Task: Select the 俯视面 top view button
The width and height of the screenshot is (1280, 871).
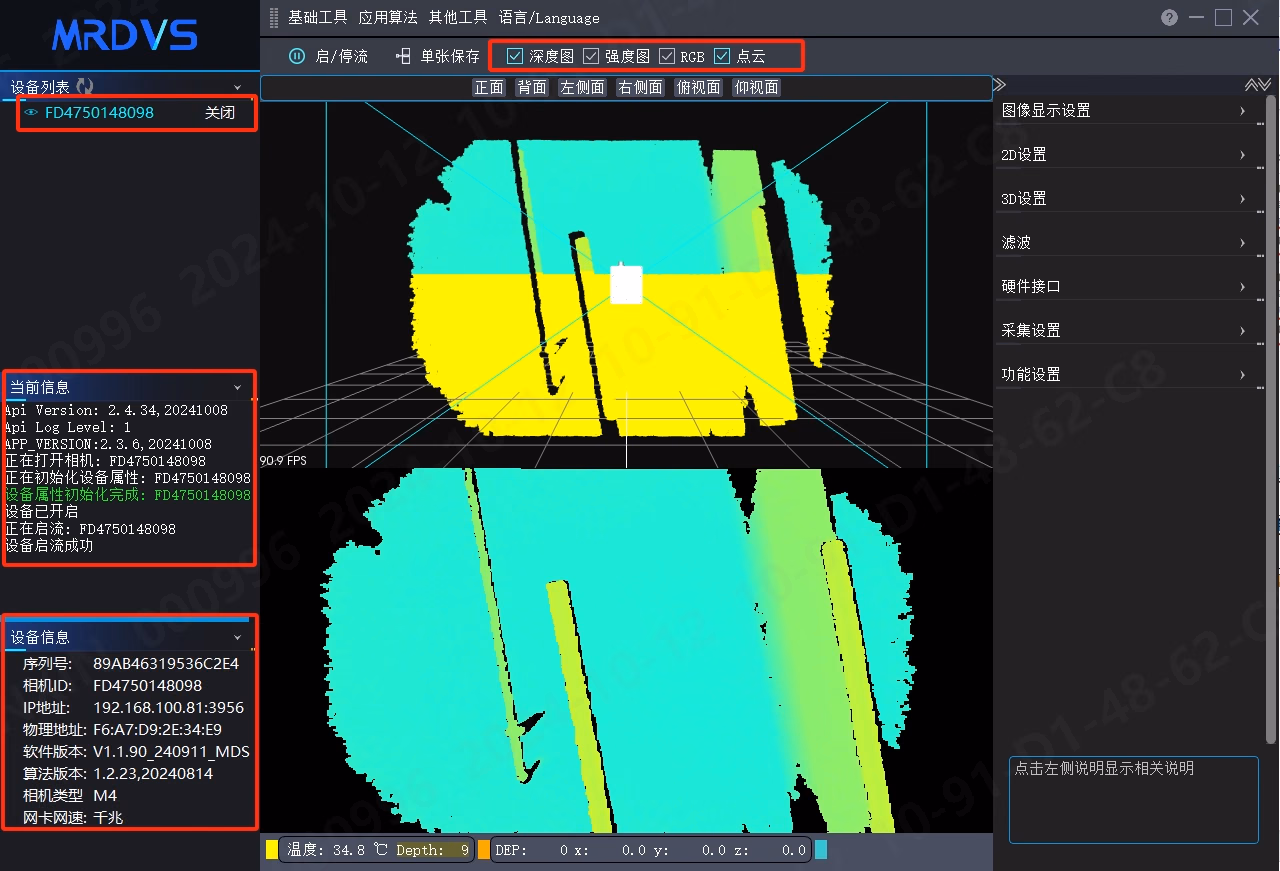Action: click(x=699, y=87)
